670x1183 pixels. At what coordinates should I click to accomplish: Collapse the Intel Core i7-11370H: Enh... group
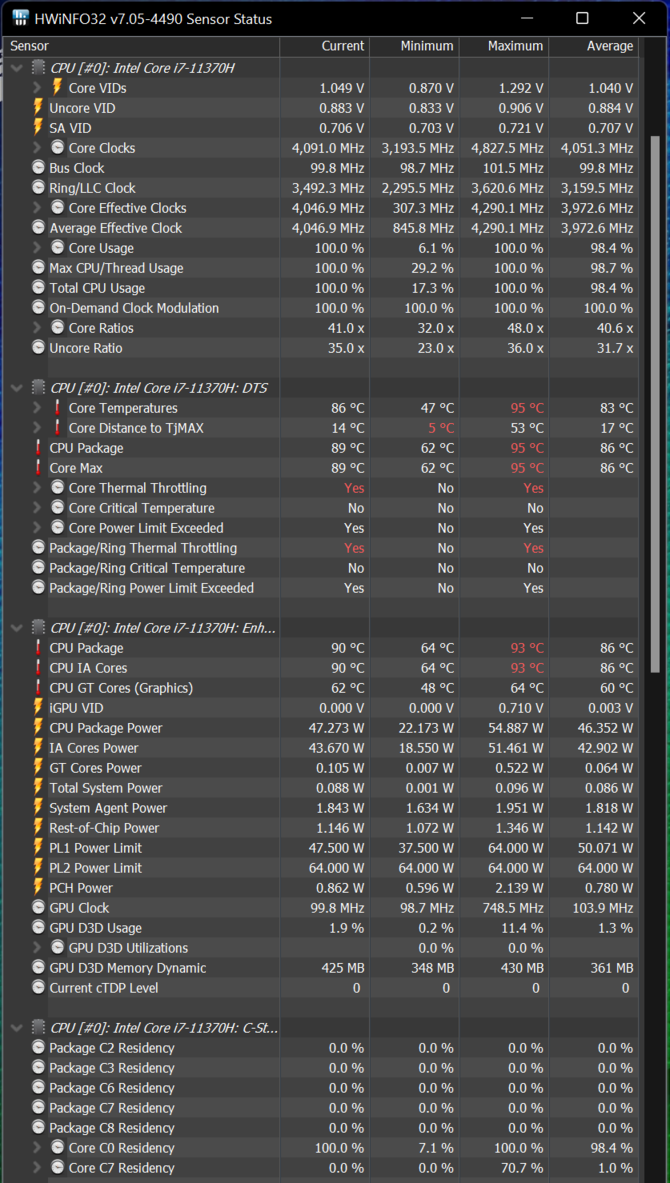tap(17, 628)
